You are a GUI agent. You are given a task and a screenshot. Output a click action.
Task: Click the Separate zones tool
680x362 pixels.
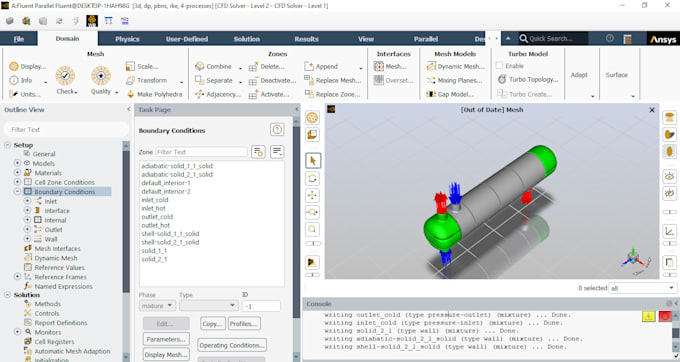click(213, 80)
